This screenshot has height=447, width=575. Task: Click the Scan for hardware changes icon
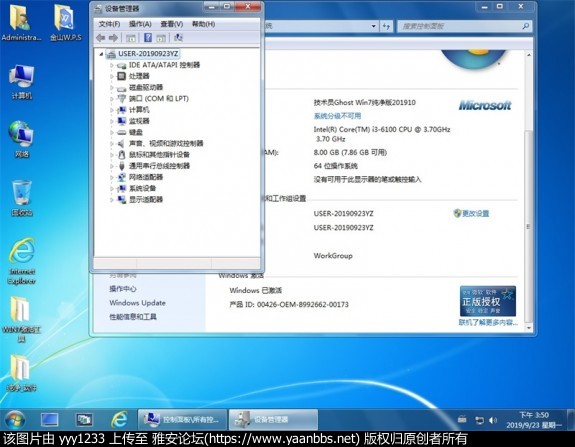coord(179,38)
